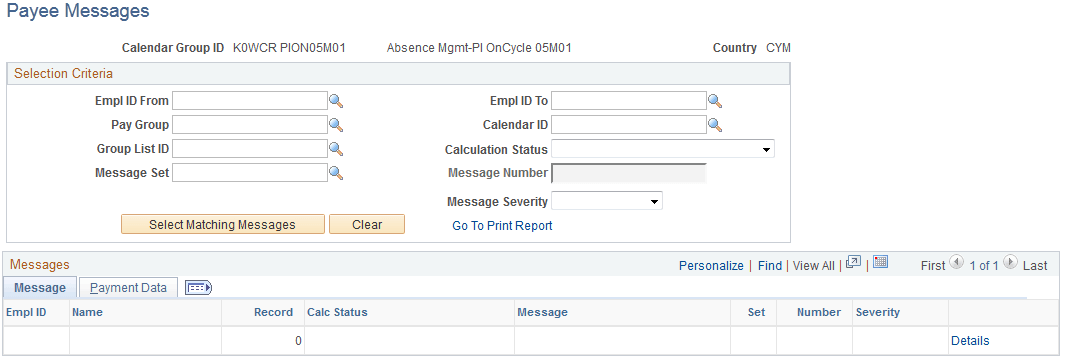Focus the Empl ID From field

click(250, 101)
